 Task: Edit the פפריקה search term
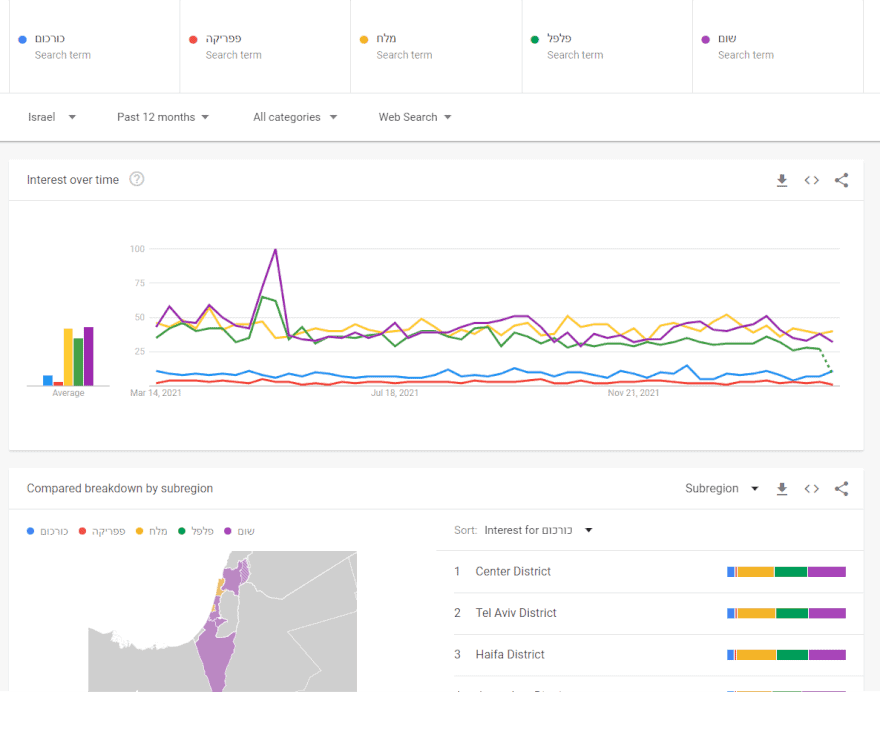tap(265, 46)
